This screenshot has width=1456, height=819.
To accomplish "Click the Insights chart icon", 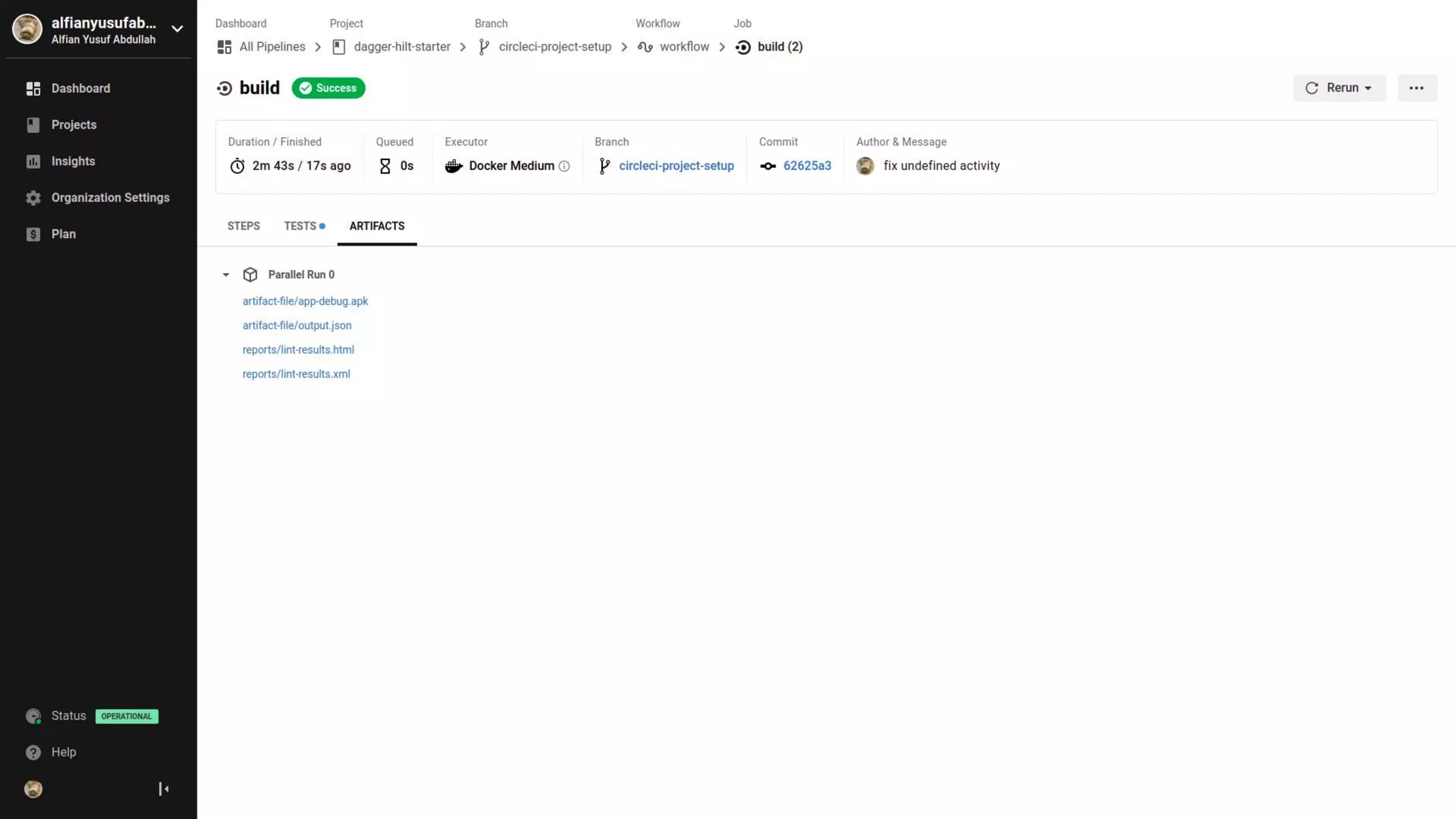I will (x=33, y=161).
